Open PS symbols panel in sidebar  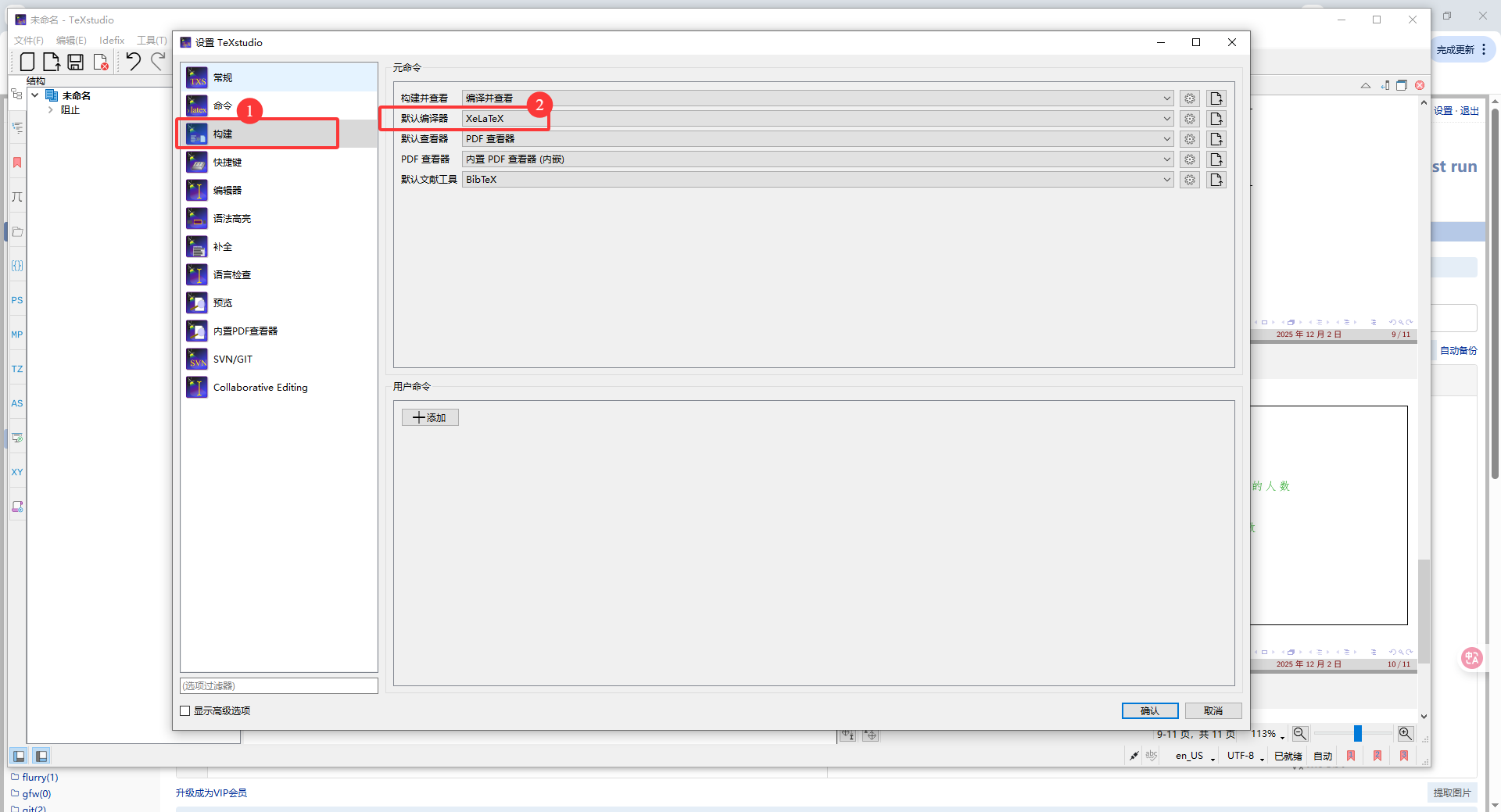click(x=17, y=300)
